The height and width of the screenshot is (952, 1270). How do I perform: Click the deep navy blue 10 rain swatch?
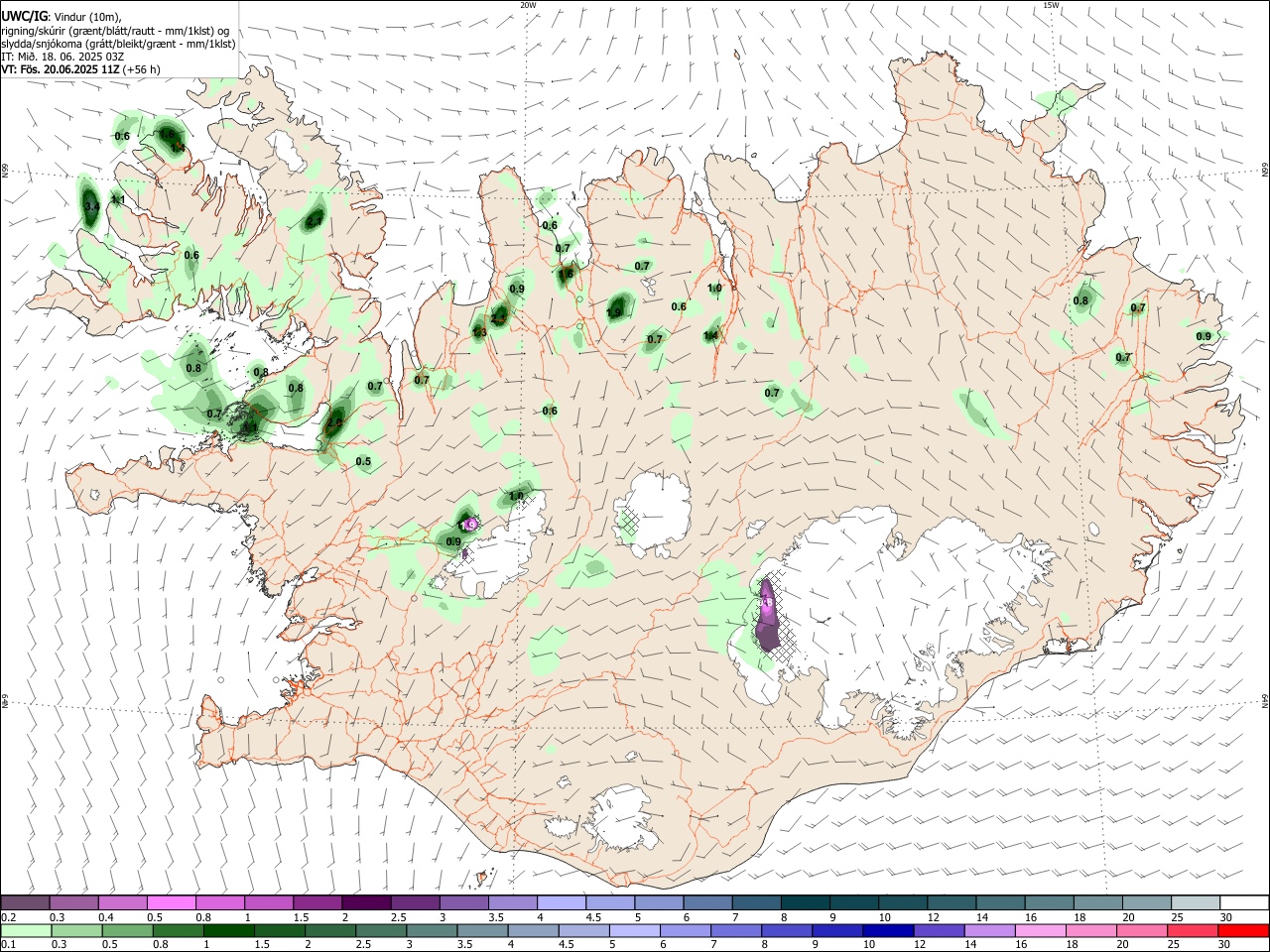coord(888,931)
